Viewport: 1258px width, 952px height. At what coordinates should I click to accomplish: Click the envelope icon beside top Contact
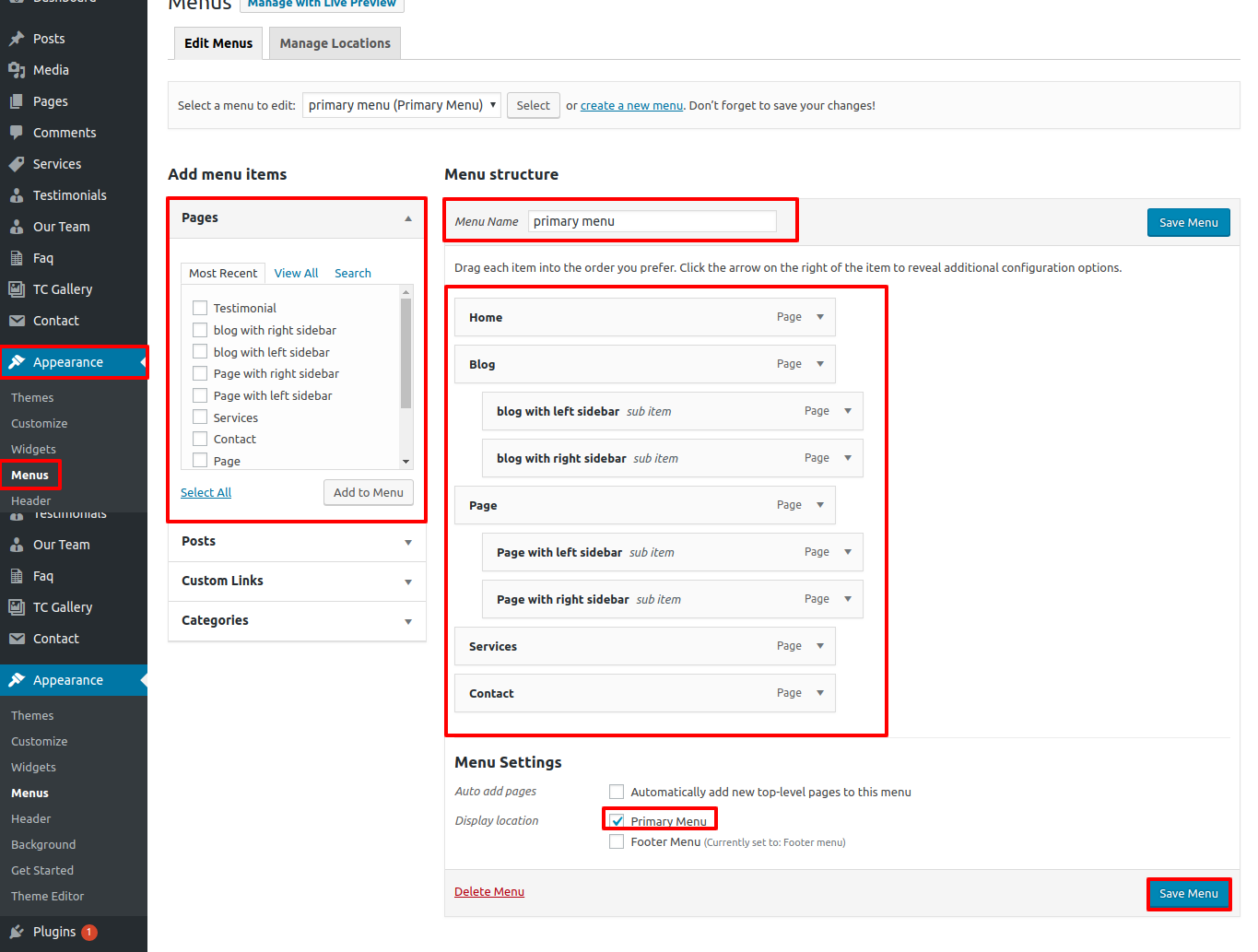tap(17, 321)
